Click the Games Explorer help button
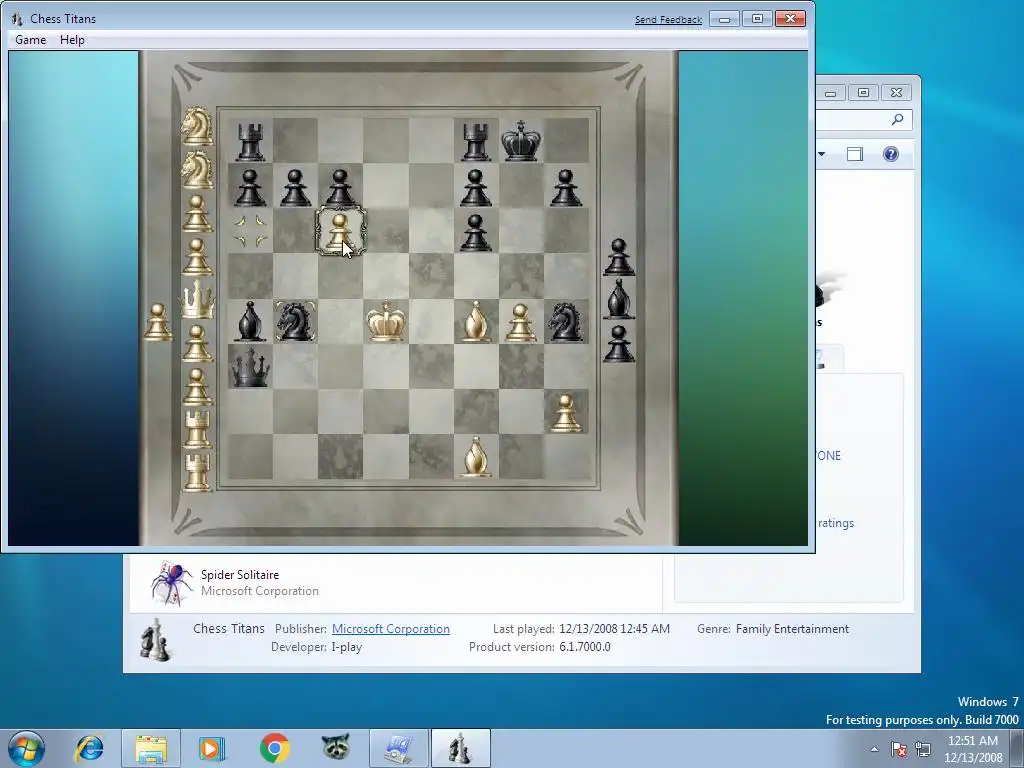The width and height of the screenshot is (1024, 768). [x=891, y=154]
